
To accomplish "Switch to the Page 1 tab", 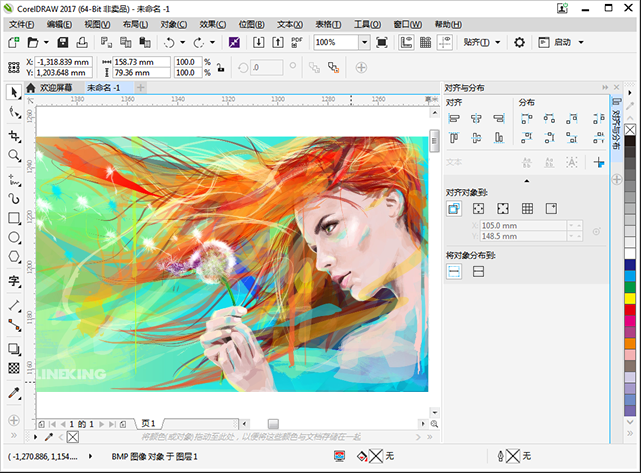I will point(149,424).
